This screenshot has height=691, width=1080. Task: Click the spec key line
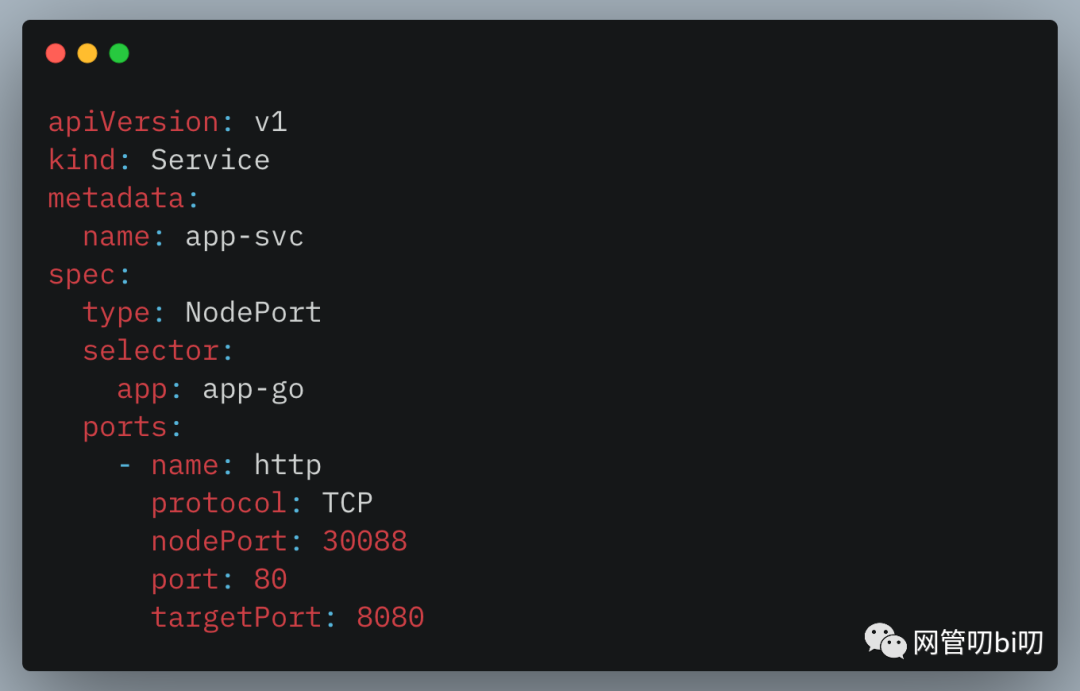tap(89, 275)
